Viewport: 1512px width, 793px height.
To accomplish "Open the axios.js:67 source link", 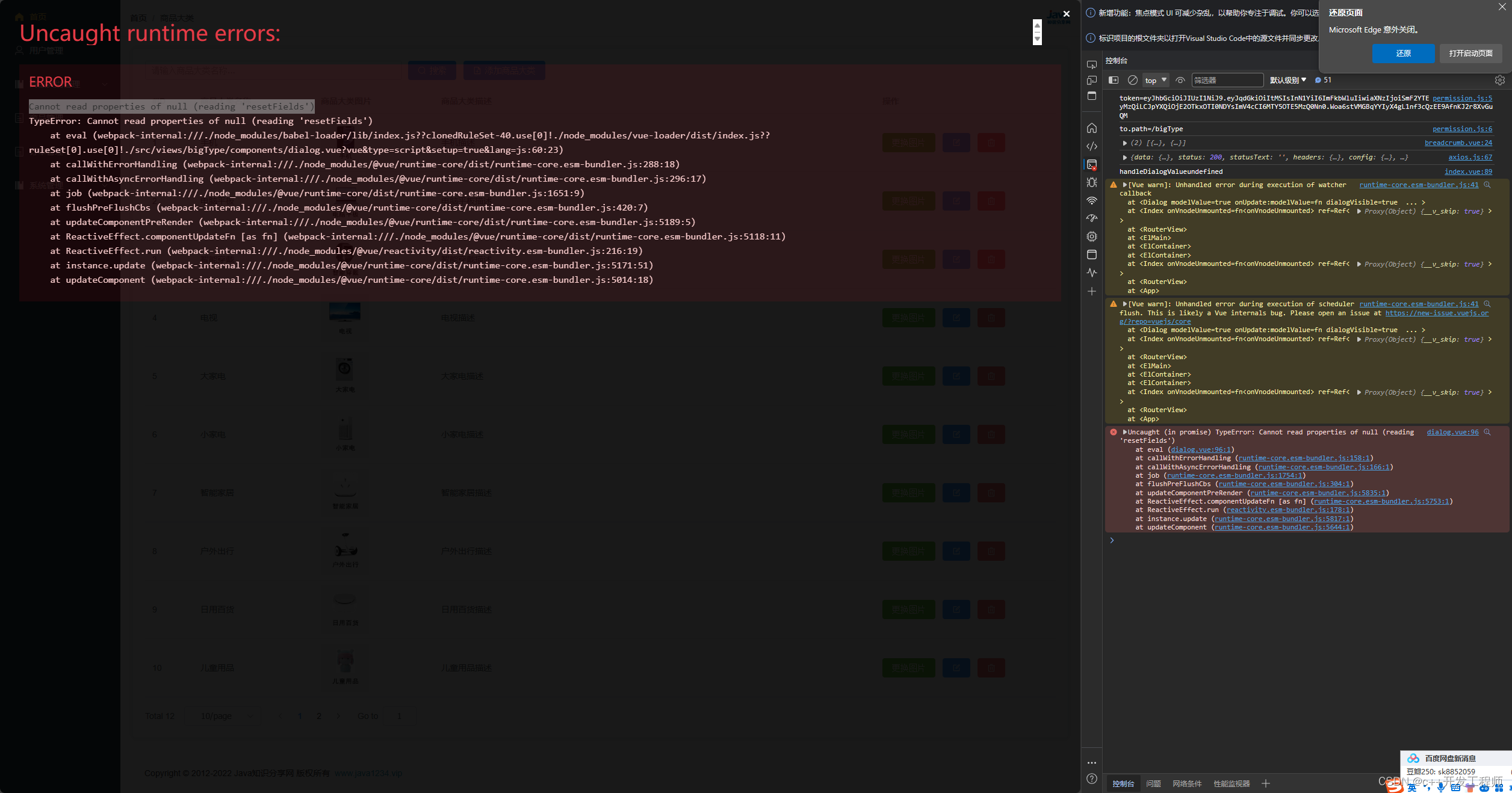I will pos(1470,157).
